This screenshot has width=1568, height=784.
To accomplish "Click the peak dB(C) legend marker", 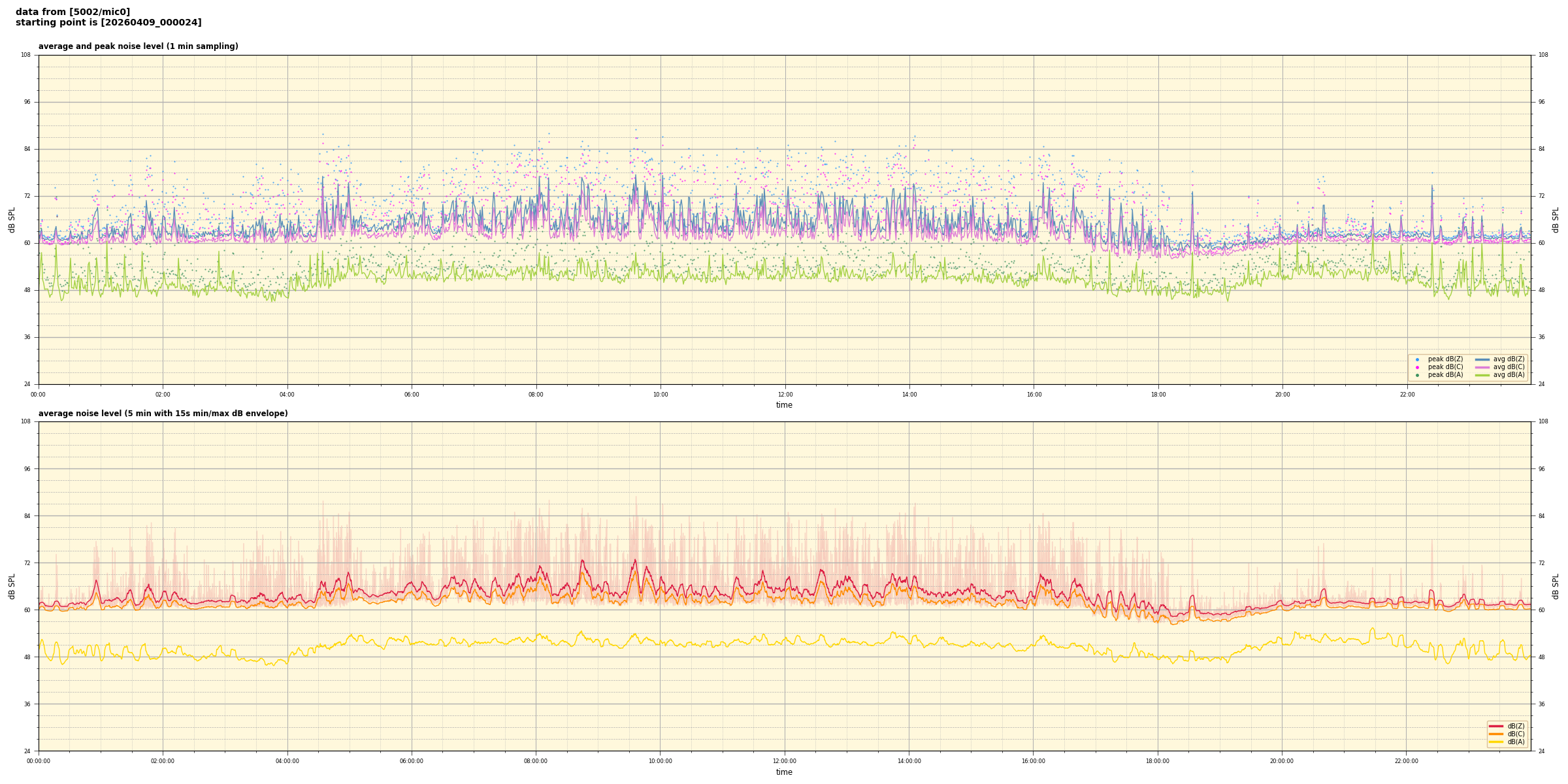I will 1417,367.
